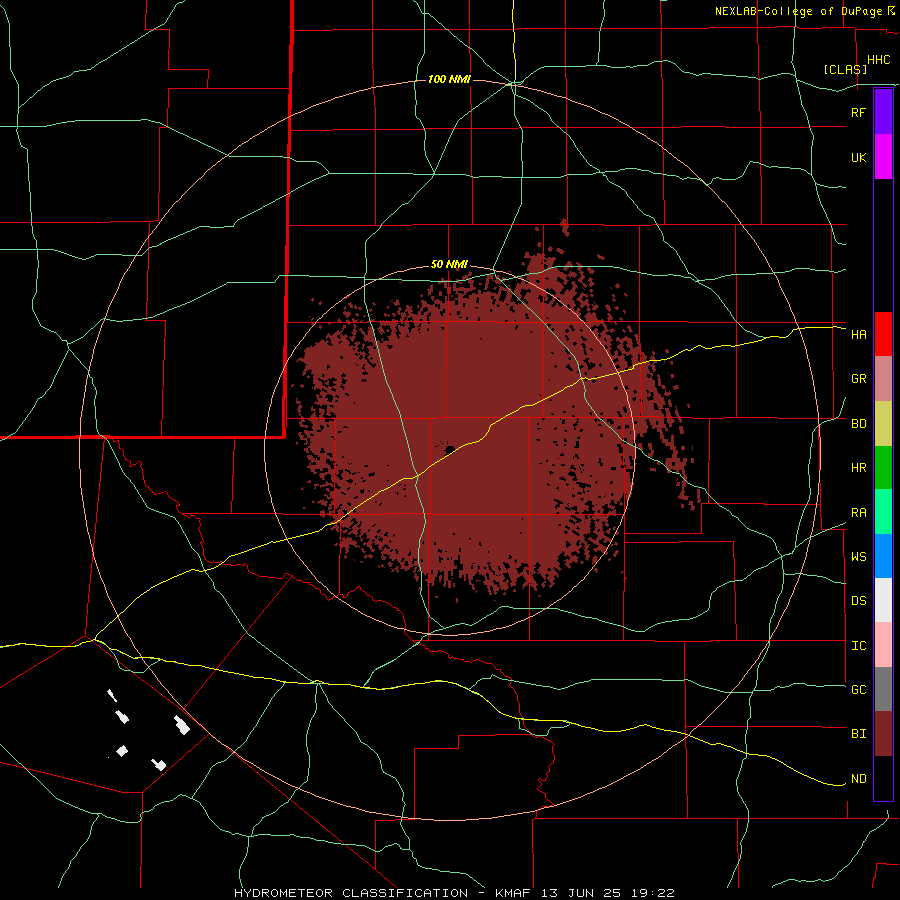Click the GC legend label

[x=858, y=689]
